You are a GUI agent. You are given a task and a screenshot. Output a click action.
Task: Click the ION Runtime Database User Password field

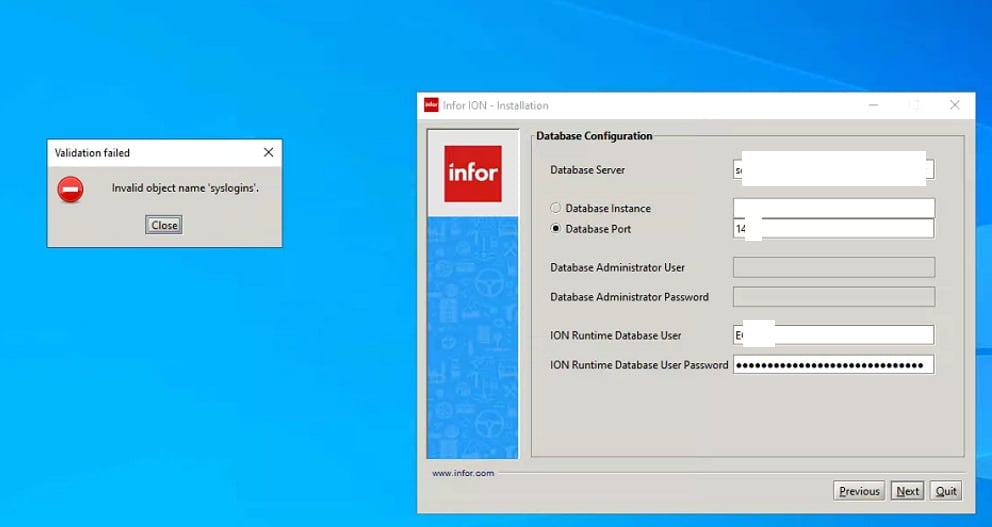(x=833, y=365)
